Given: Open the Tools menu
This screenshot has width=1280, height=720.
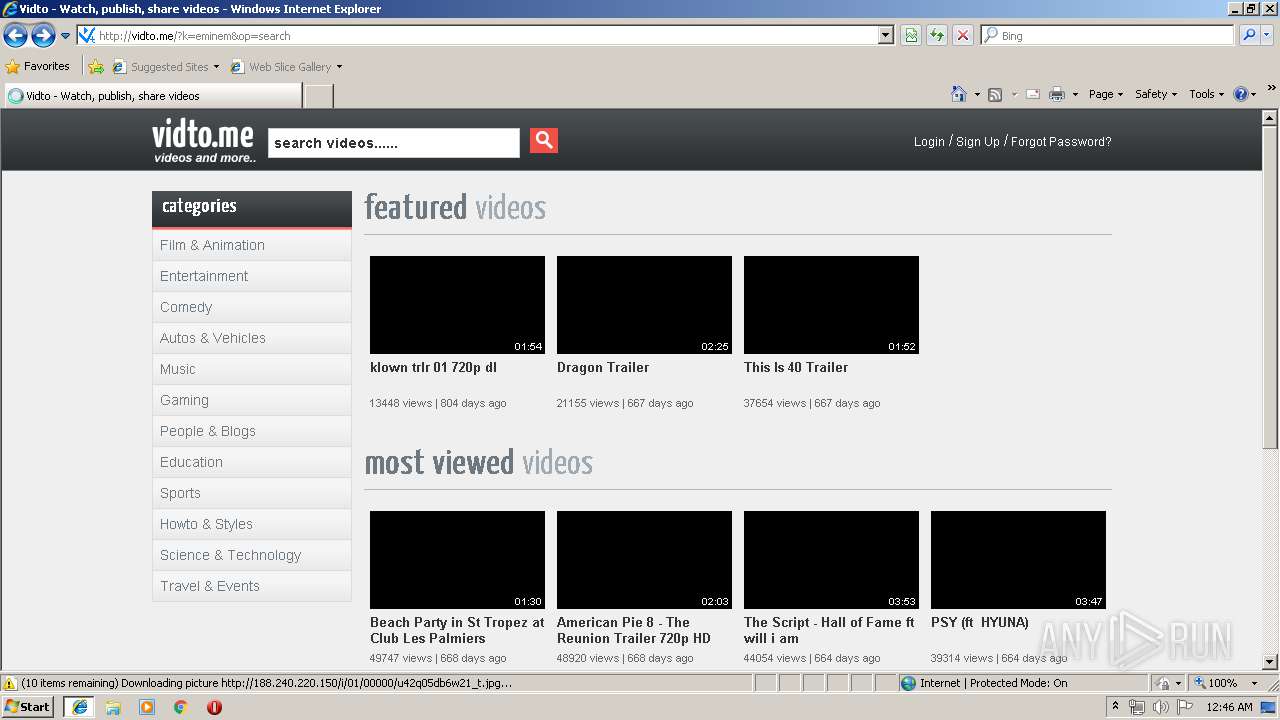Looking at the screenshot, I should (1206, 94).
